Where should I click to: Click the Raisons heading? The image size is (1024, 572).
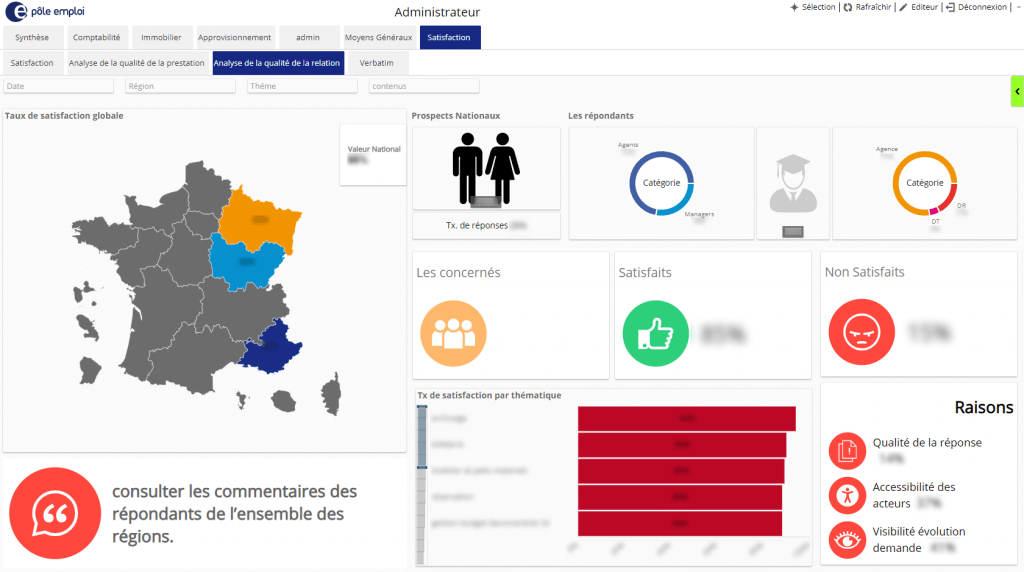coord(984,407)
